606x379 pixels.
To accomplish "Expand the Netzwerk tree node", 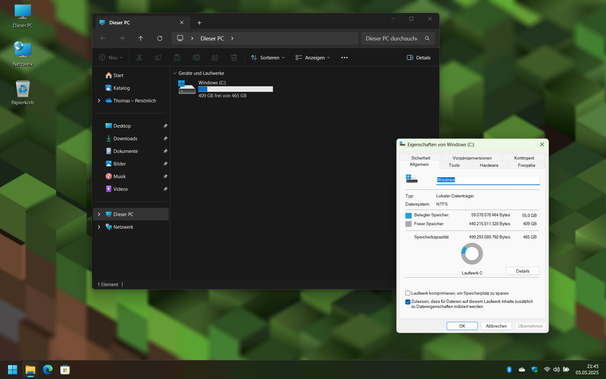I will pyautogui.click(x=99, y=227).
